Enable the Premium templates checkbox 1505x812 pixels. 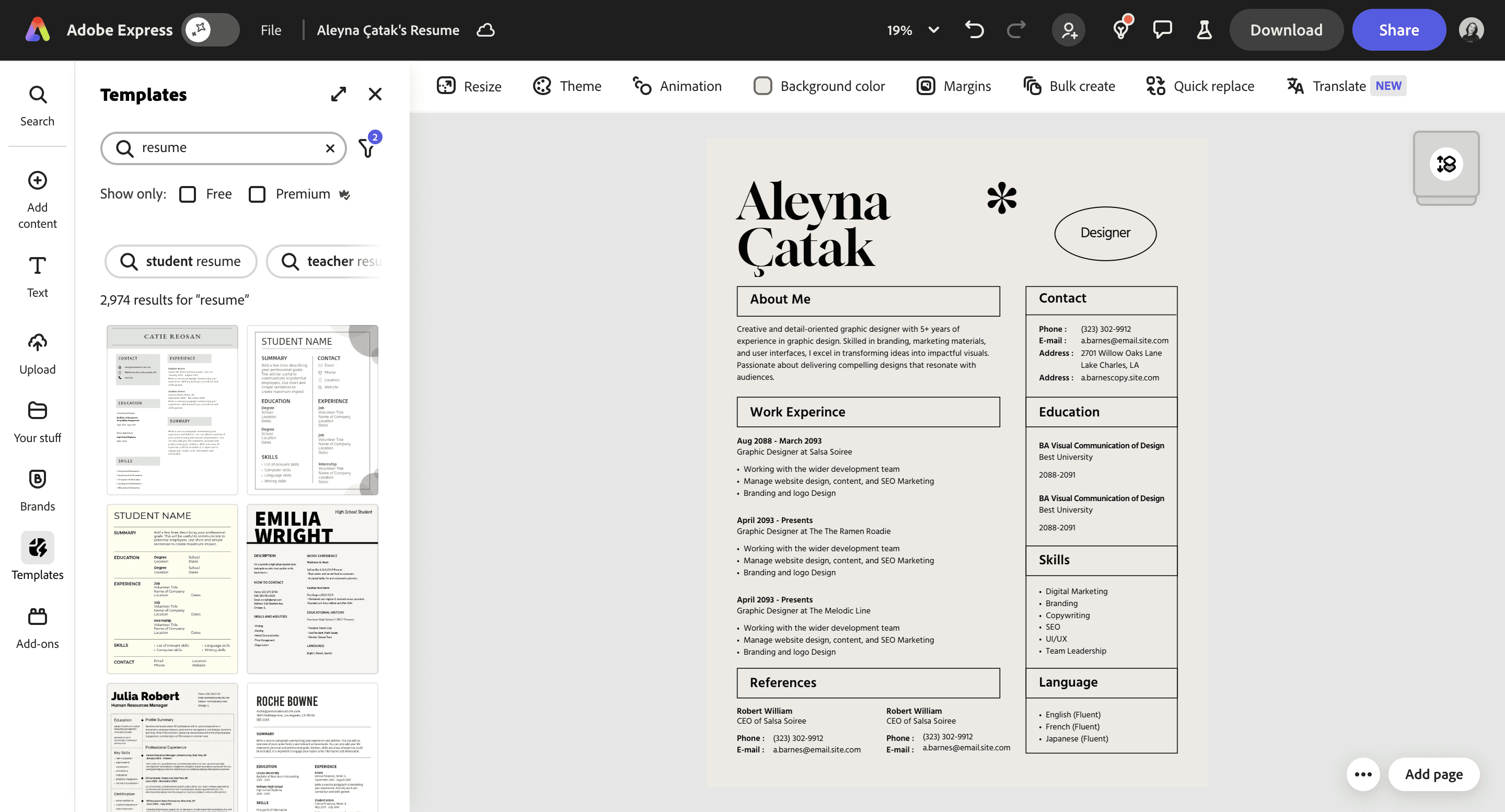[x=257, y=194]
